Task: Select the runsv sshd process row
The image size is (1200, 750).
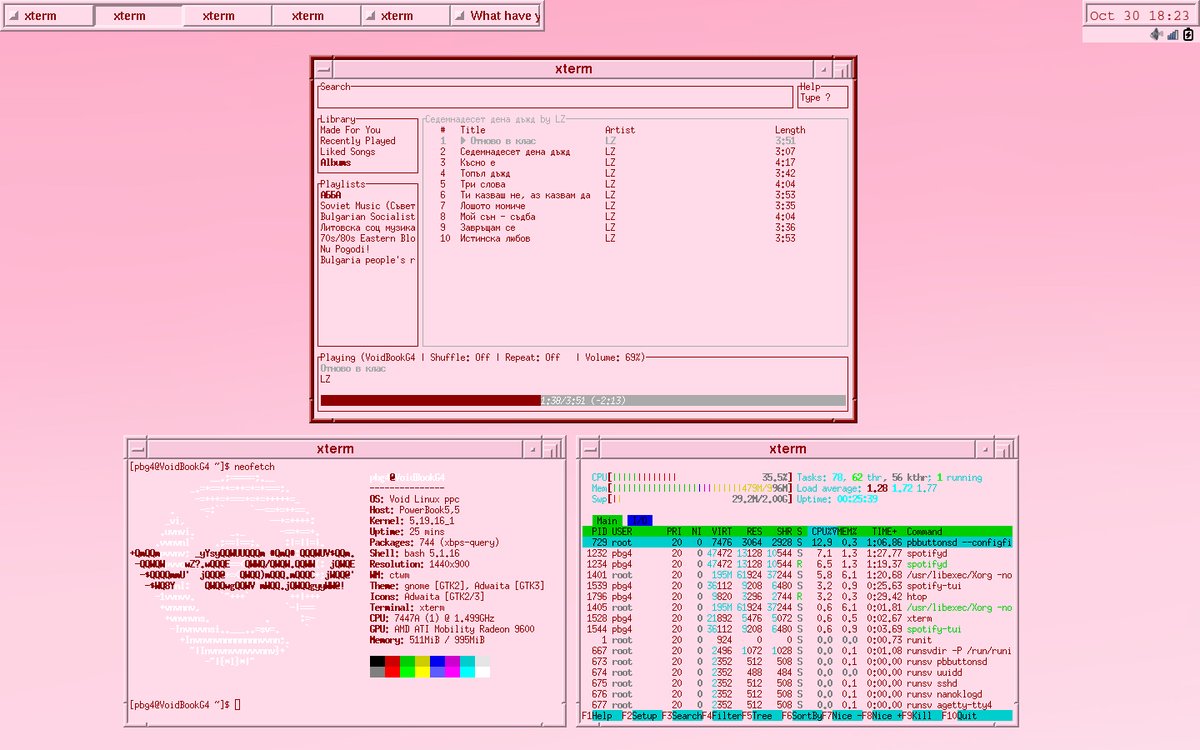Action: coord(797,684)
